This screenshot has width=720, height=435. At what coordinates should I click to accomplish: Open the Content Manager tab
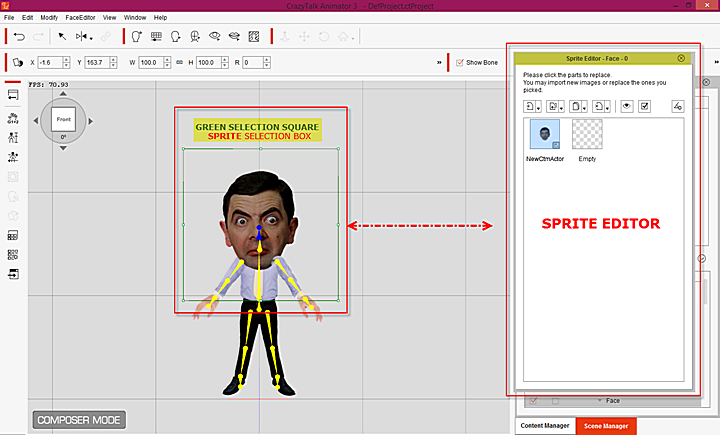click(546, 426)
